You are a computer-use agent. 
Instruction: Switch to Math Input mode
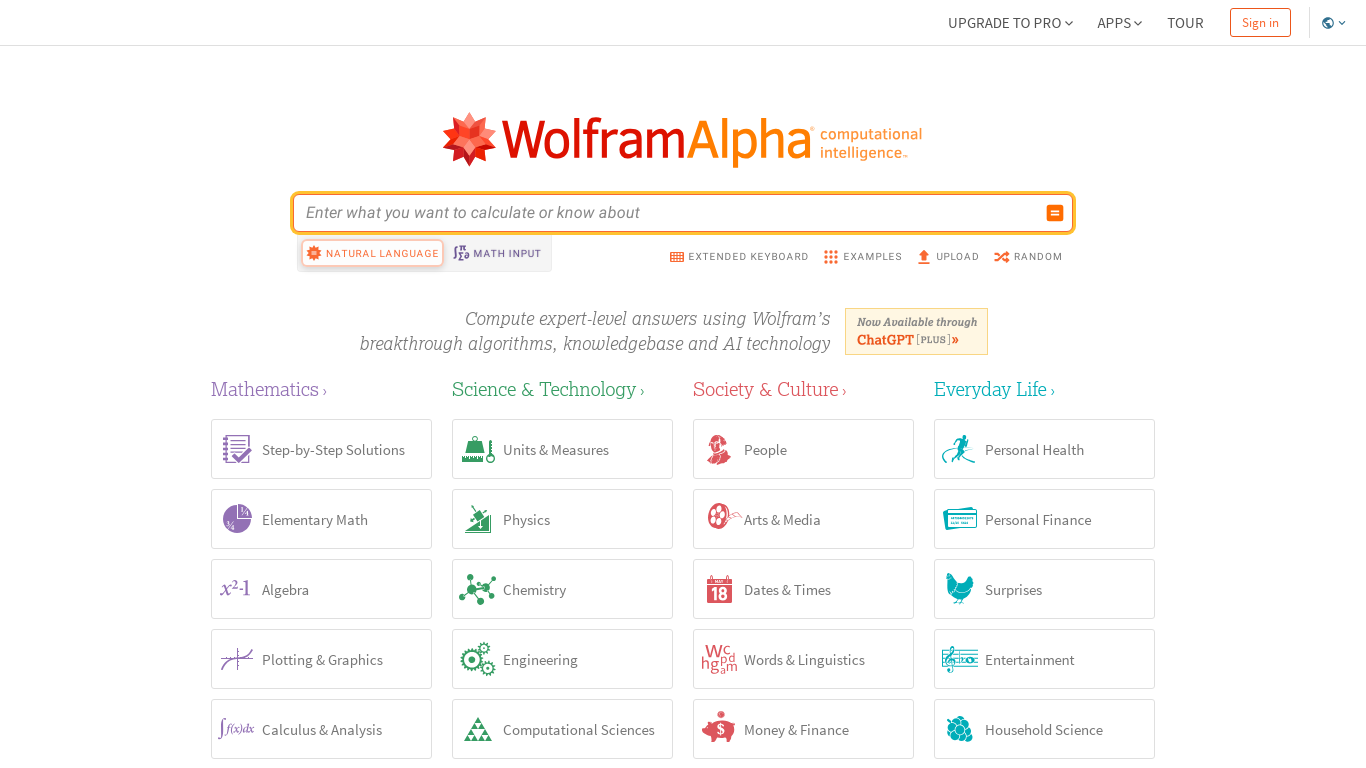[496, 252]
